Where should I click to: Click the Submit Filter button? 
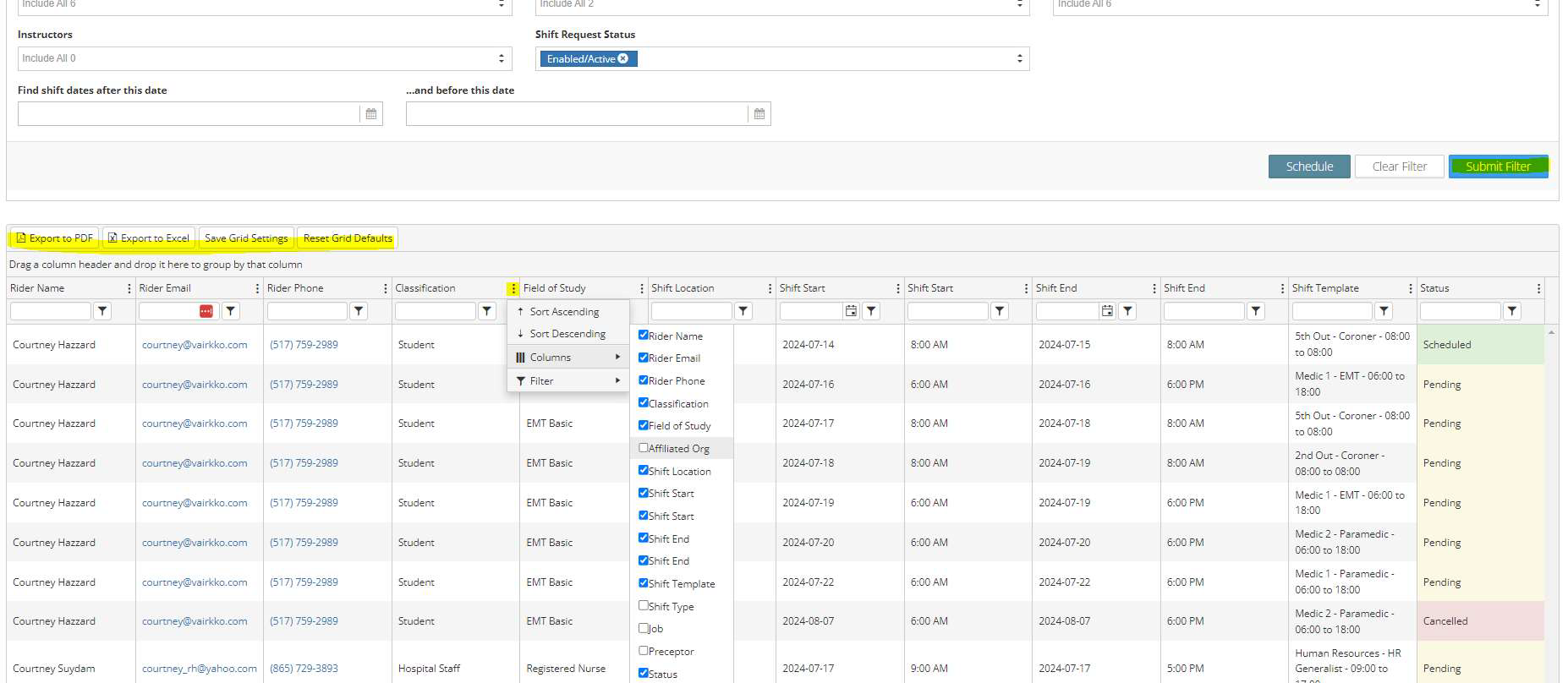coord(1498,167)
